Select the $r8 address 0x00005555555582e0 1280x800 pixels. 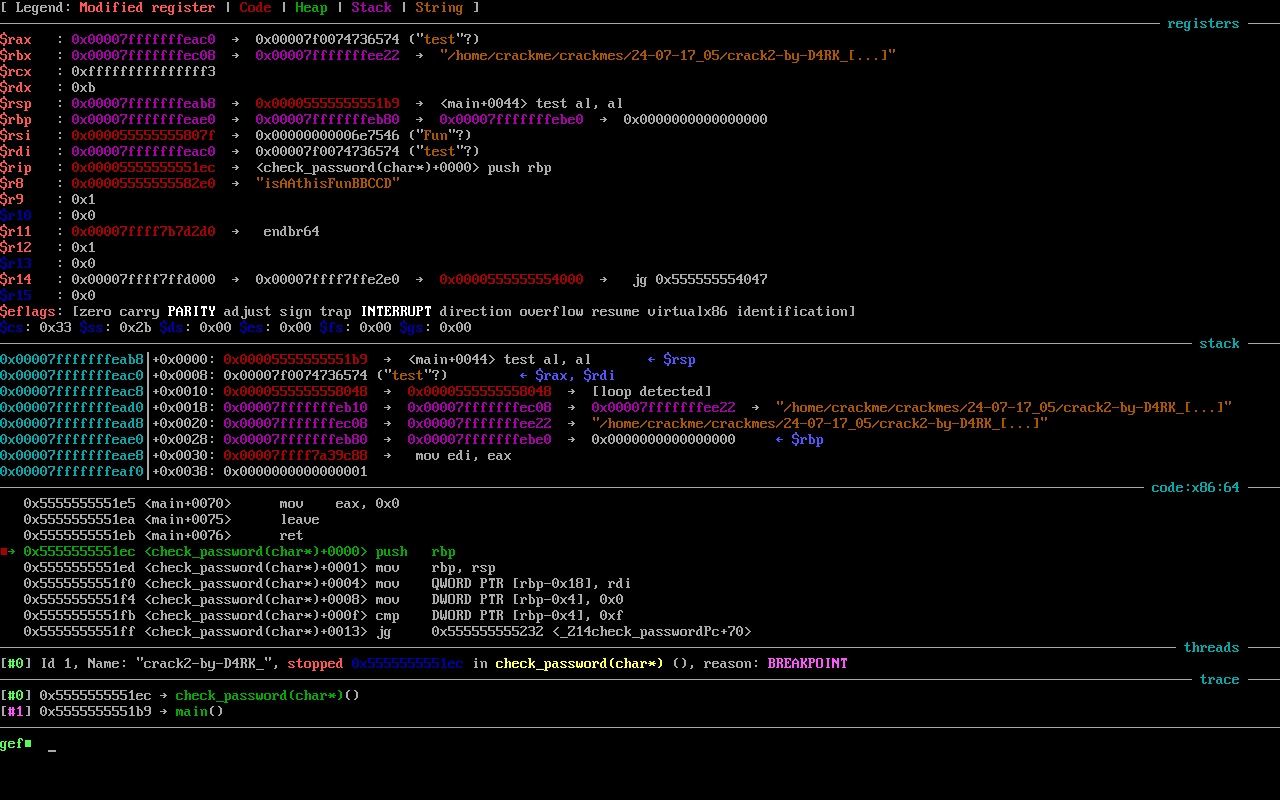coord(143,184)
